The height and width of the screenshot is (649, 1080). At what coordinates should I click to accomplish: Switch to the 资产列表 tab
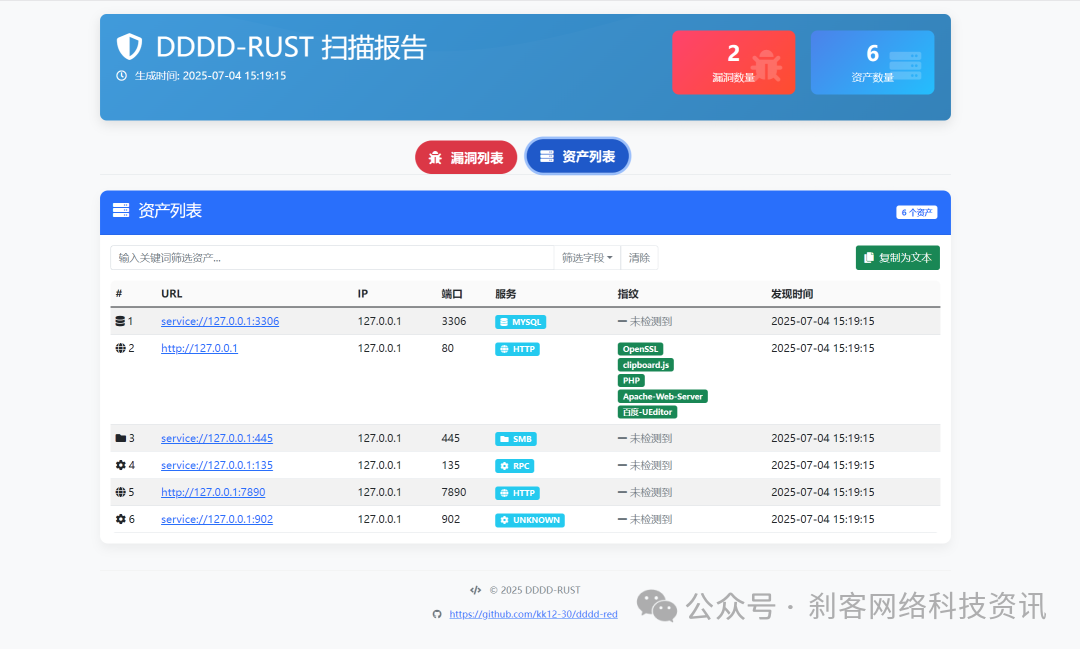tap(577, 156)
